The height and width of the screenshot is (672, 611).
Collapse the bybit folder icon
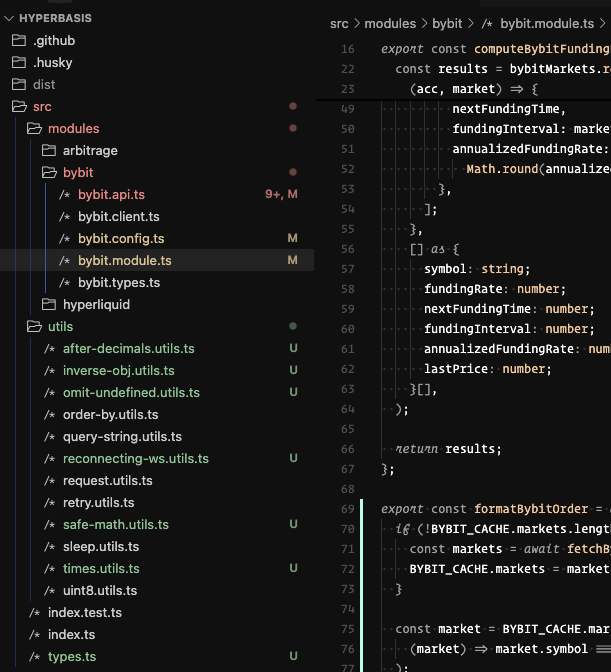49,172
